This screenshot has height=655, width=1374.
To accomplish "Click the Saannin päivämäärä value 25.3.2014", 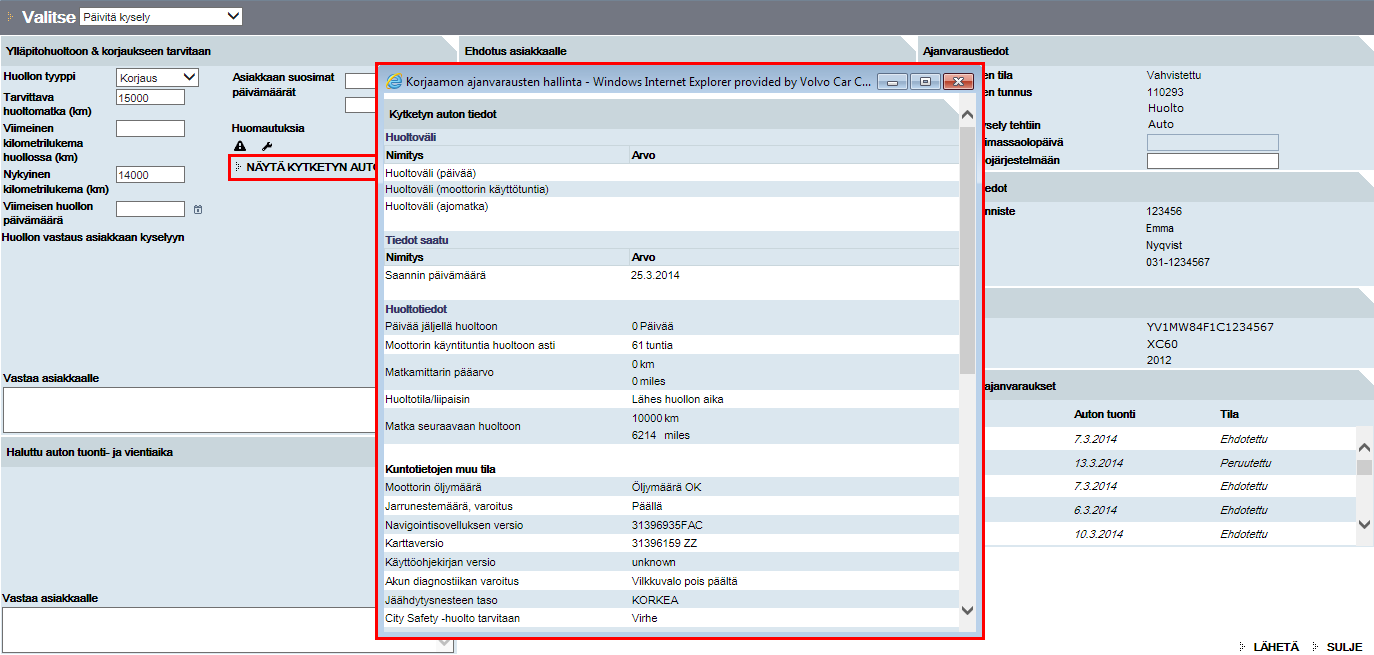I will click(x=655, y=275).
